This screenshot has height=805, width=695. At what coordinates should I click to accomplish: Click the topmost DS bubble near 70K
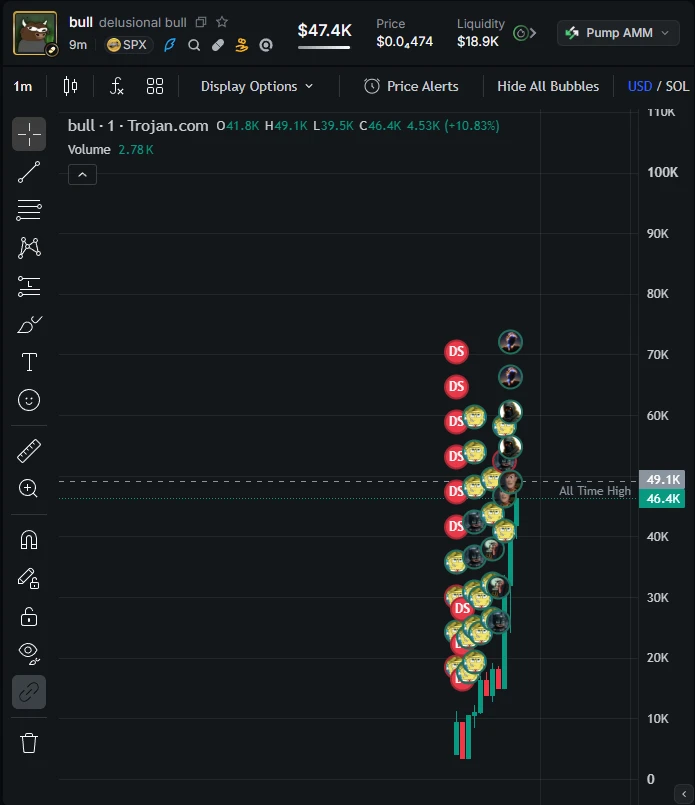[456, 352]
